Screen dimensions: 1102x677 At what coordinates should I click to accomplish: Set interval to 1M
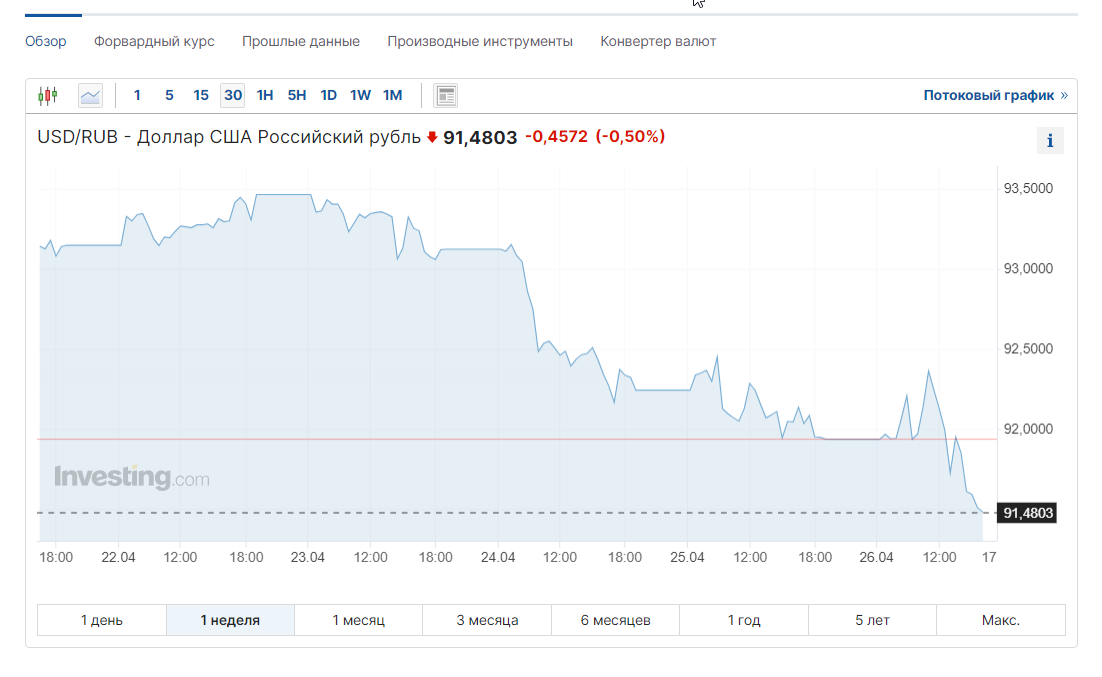coord(393,96)
